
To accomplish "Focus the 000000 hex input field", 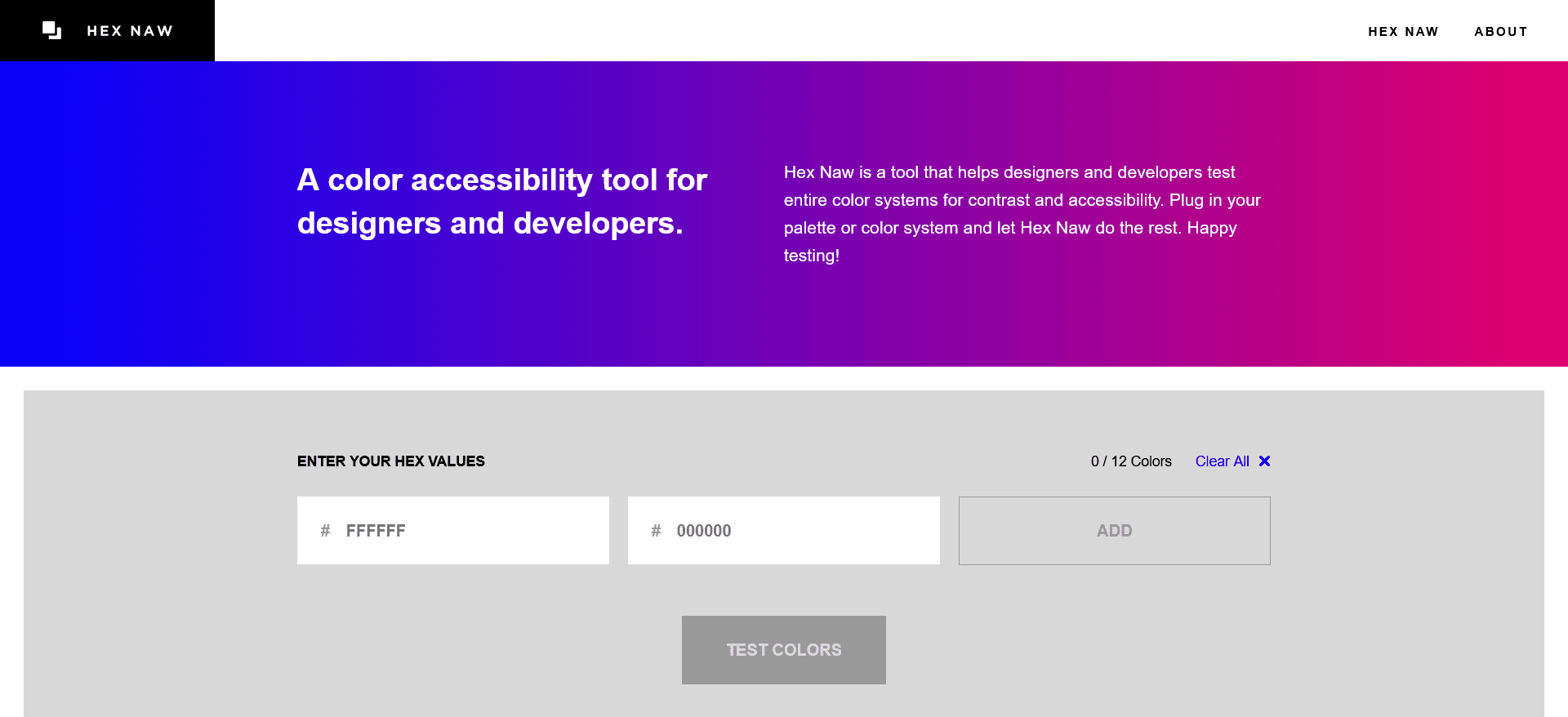I will [x=796, y=531].
